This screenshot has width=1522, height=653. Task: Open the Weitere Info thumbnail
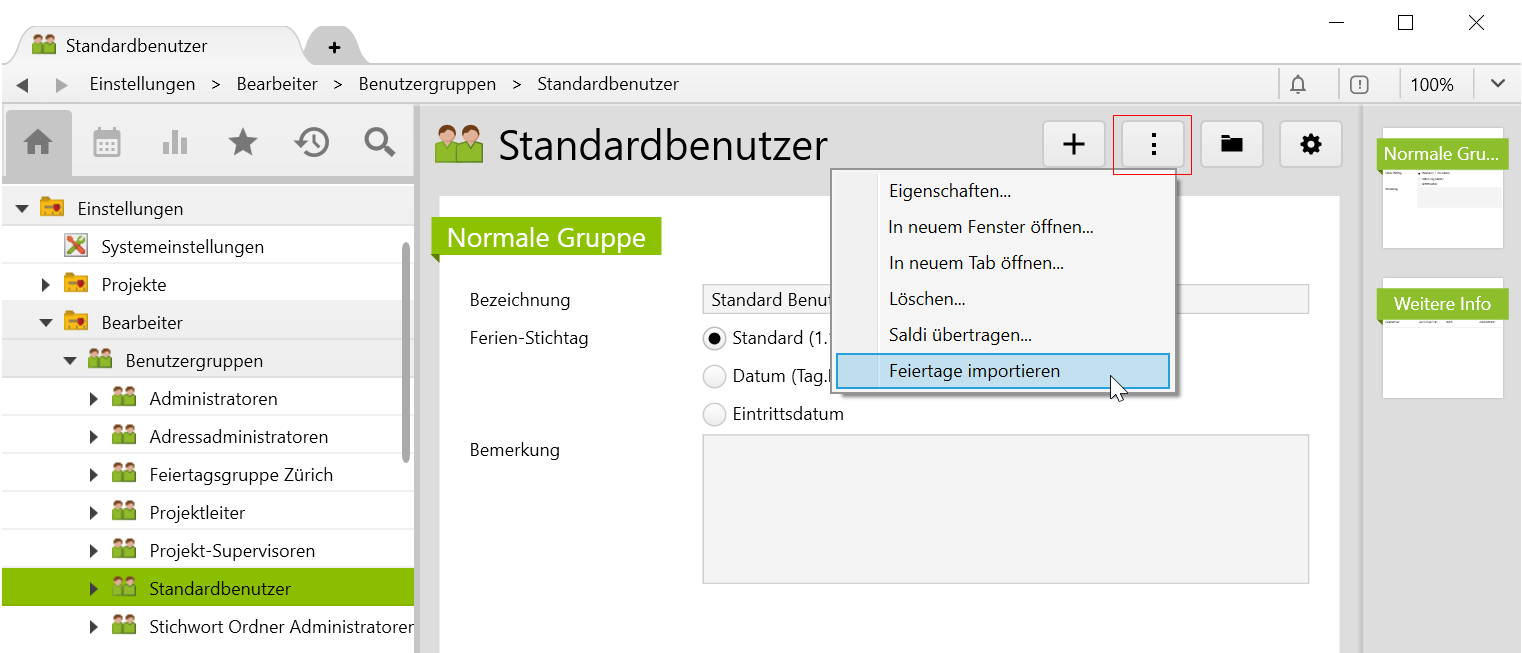(1442, 338)
